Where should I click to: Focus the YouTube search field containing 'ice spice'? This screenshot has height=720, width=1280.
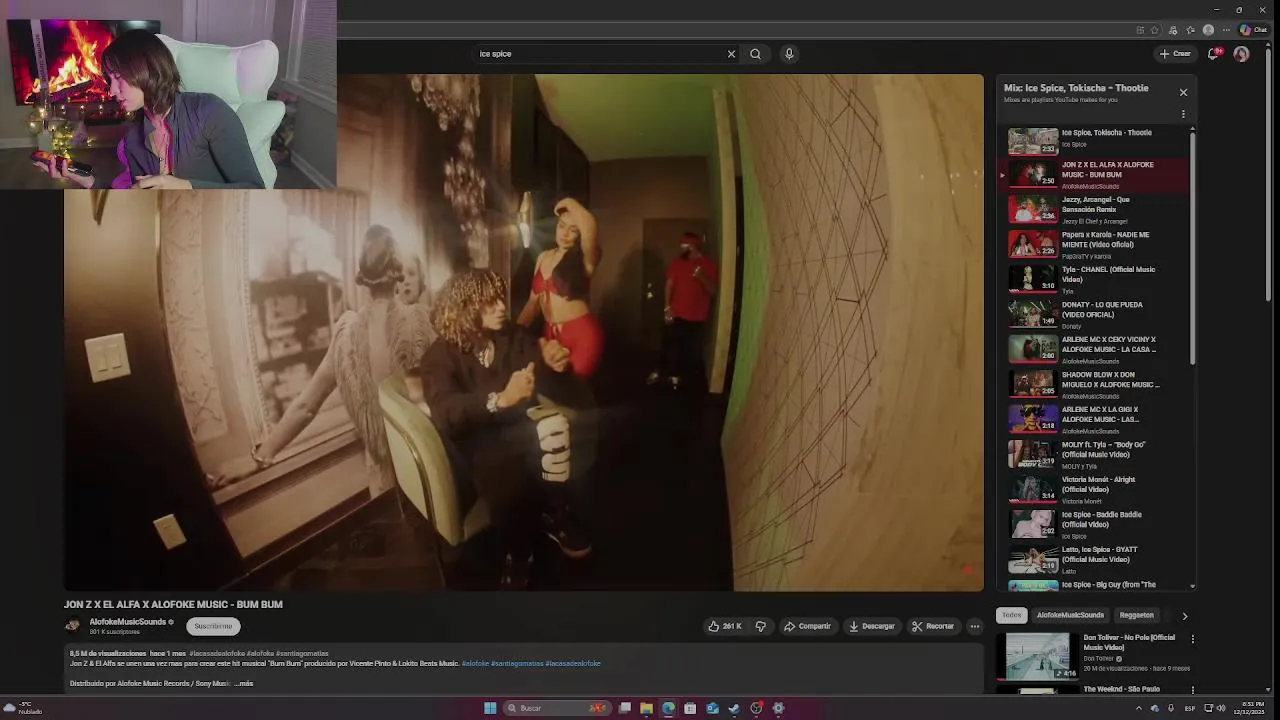[x=598, y=54]
